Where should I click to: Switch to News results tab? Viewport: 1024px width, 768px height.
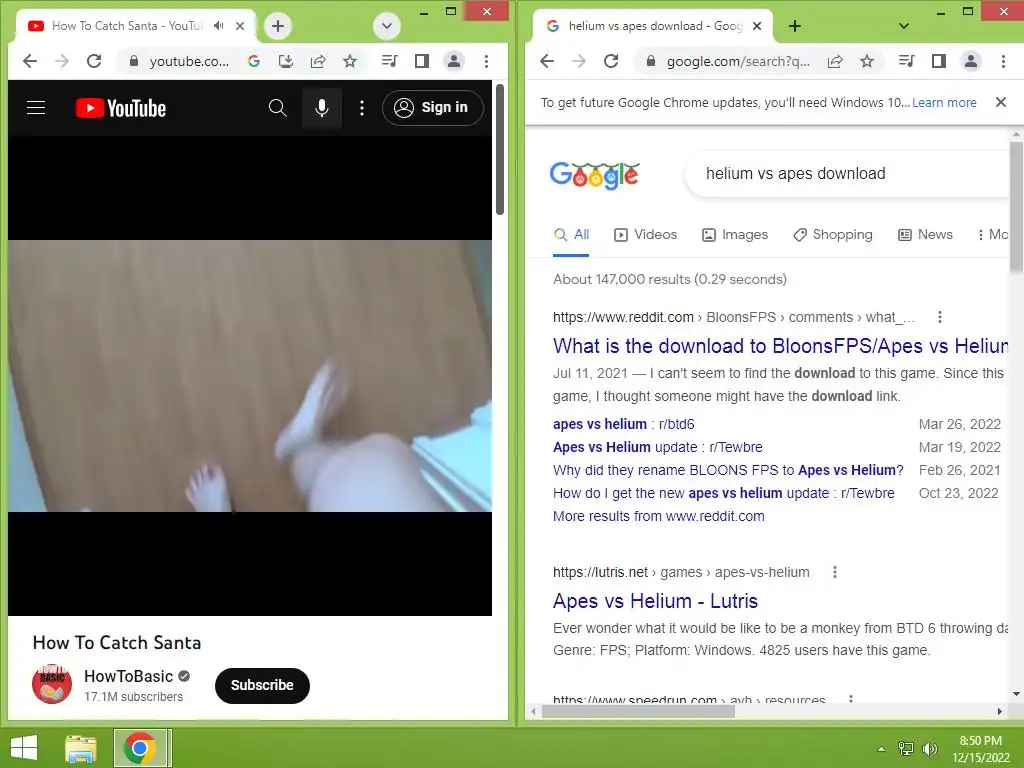925,235
